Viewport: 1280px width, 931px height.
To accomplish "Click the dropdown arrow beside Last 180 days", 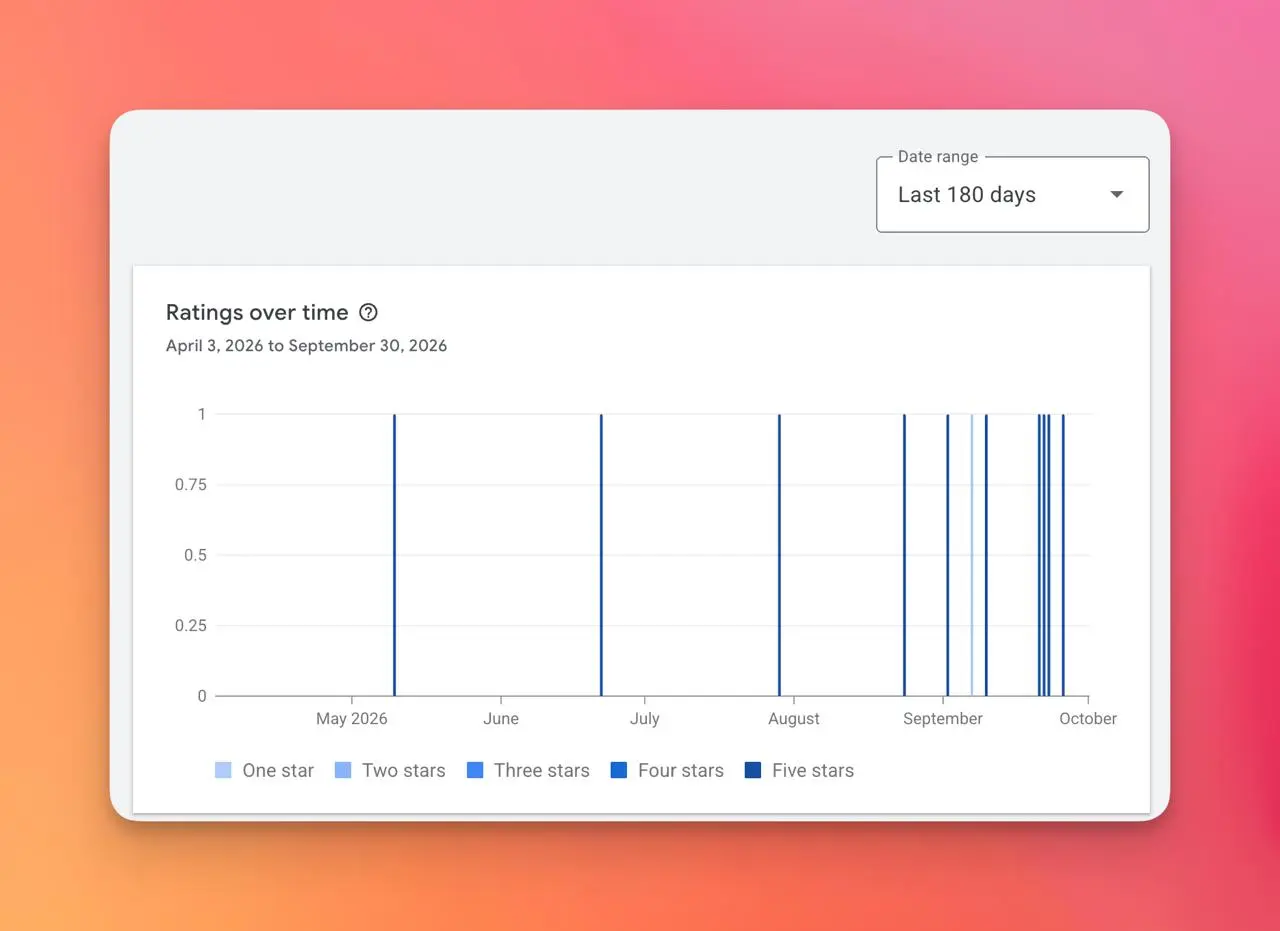I will 1117,195.
